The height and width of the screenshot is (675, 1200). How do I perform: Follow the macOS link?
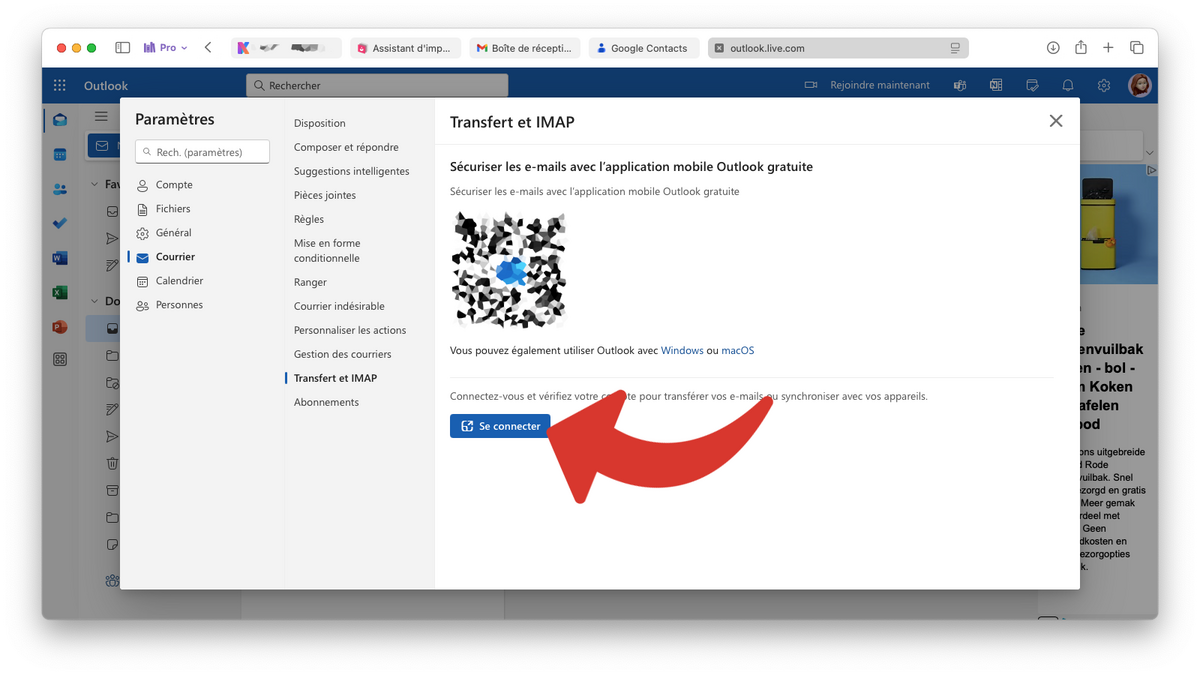click(738, 350)
